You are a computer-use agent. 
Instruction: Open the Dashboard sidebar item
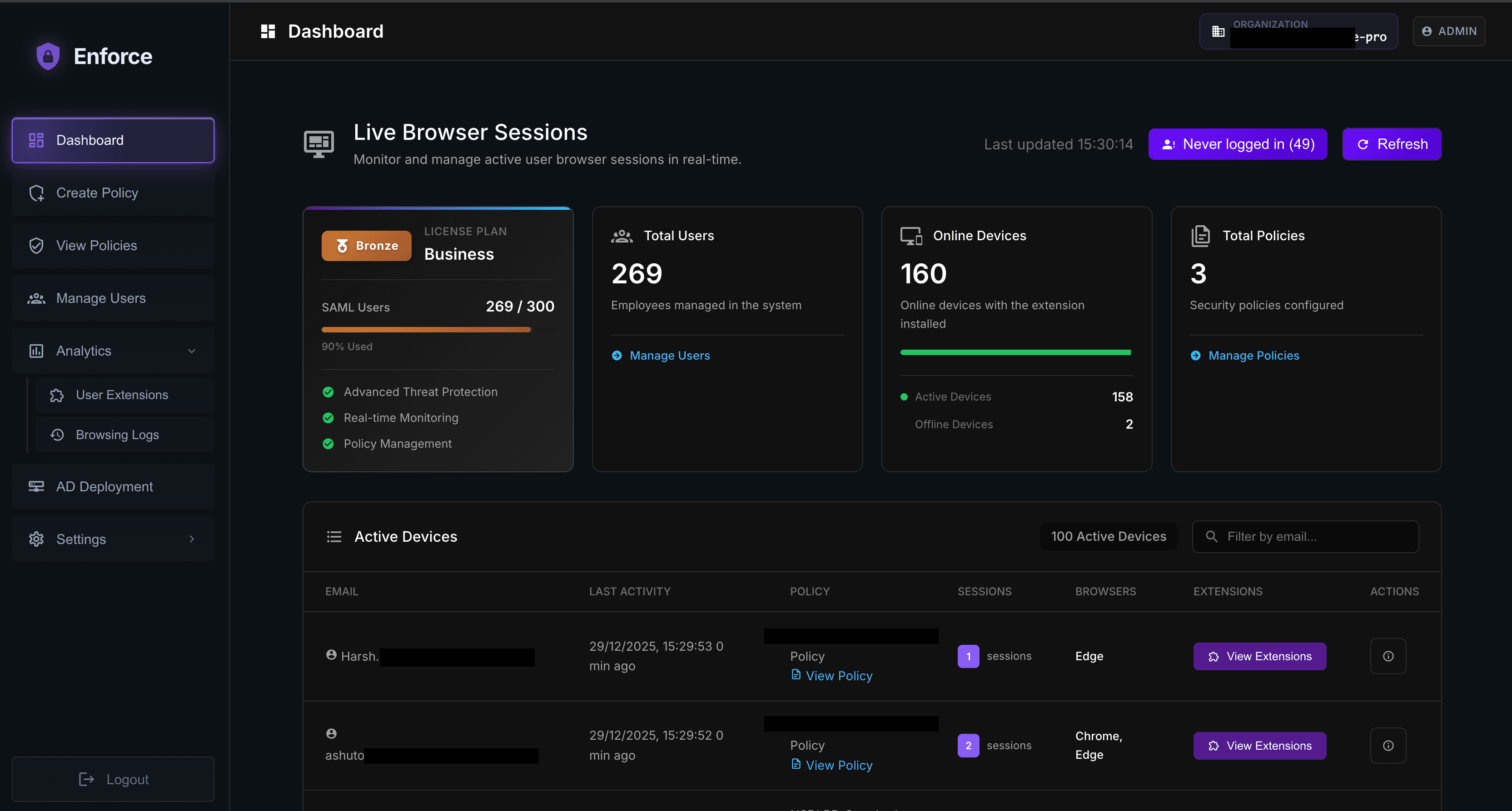(x=113, y=140)
